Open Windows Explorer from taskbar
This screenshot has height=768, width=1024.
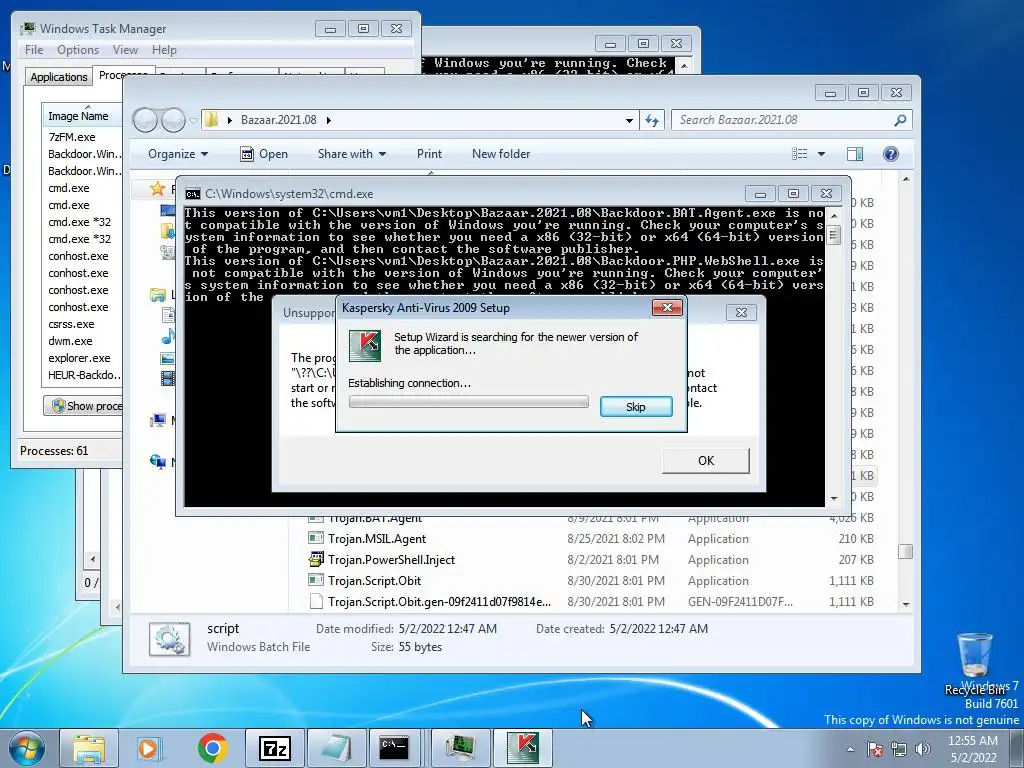[x=89, y=748]
